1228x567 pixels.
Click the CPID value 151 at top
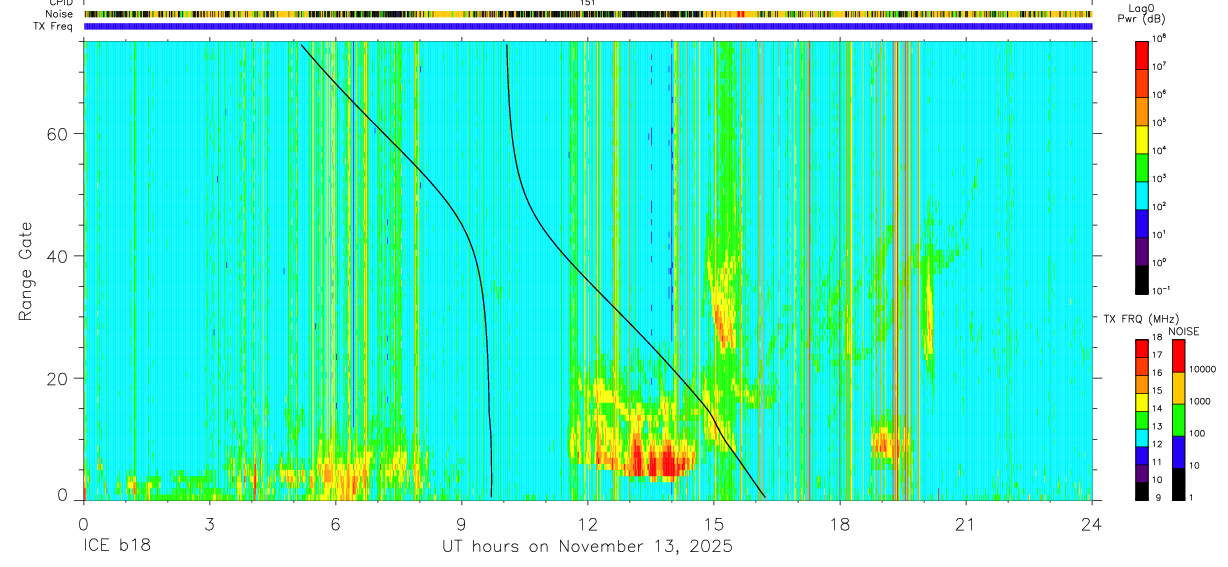point(588,3)
